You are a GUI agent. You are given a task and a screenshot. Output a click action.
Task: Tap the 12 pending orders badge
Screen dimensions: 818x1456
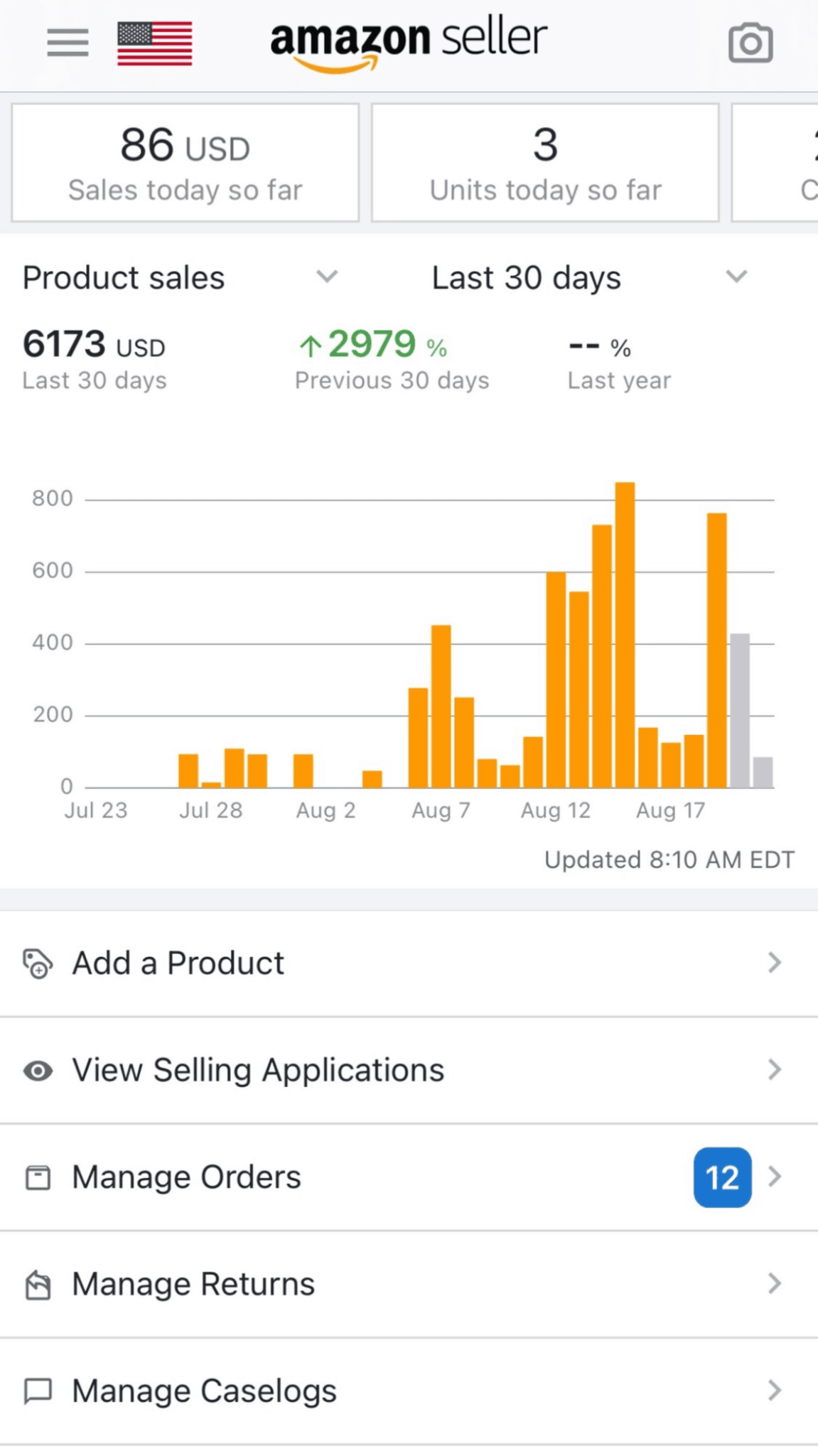[x=722, y=1177]
